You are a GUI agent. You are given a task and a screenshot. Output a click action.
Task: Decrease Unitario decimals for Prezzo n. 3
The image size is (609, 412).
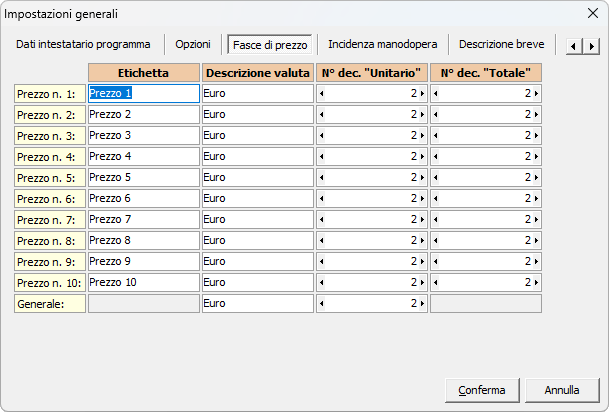(x=322, y=135)
